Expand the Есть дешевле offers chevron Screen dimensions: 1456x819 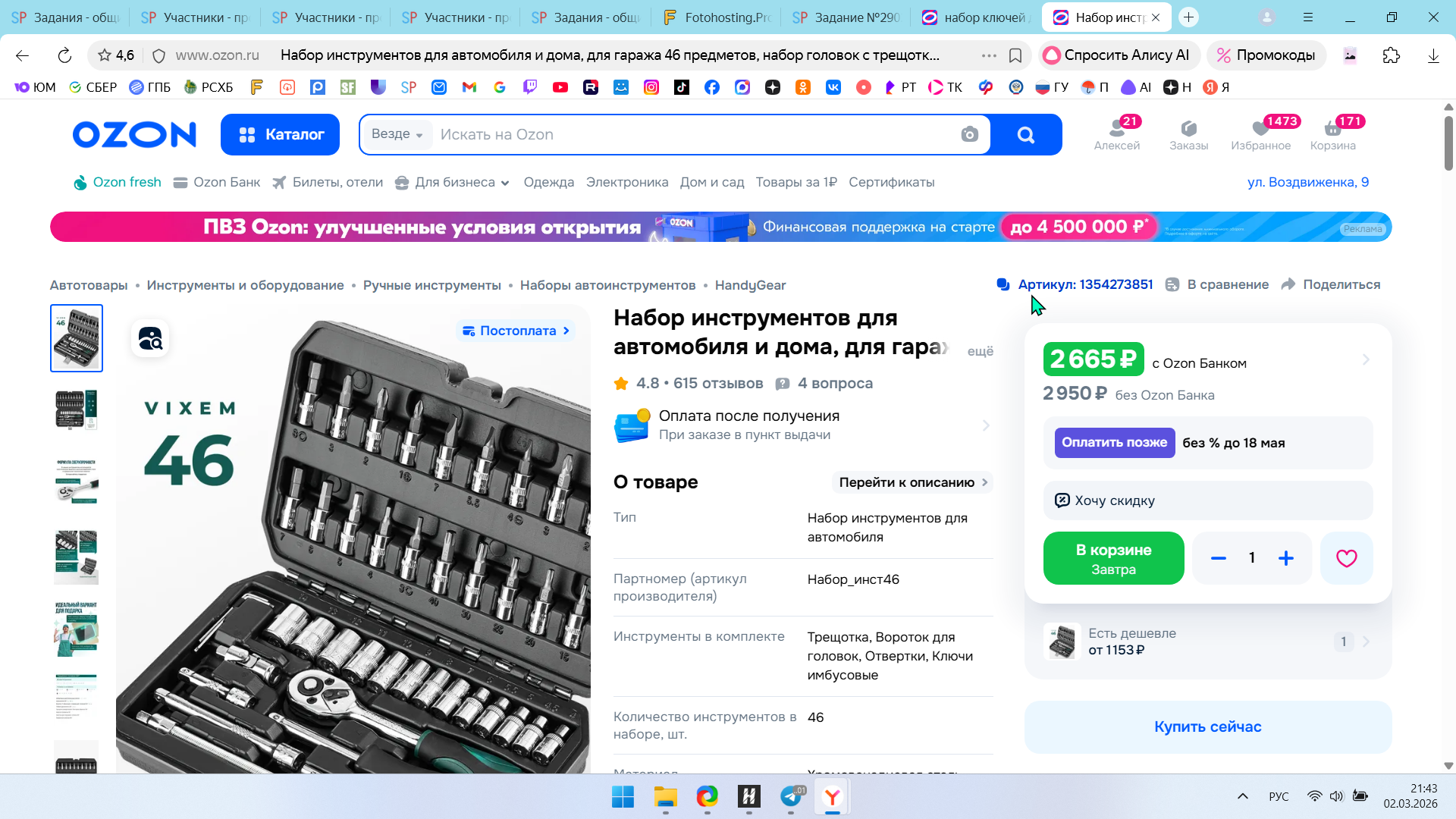click(1366, 642)
